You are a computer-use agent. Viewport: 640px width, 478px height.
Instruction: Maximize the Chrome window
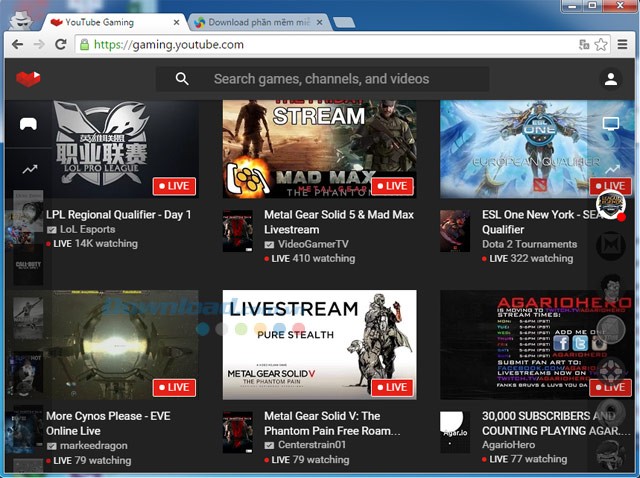click(592, 5)
